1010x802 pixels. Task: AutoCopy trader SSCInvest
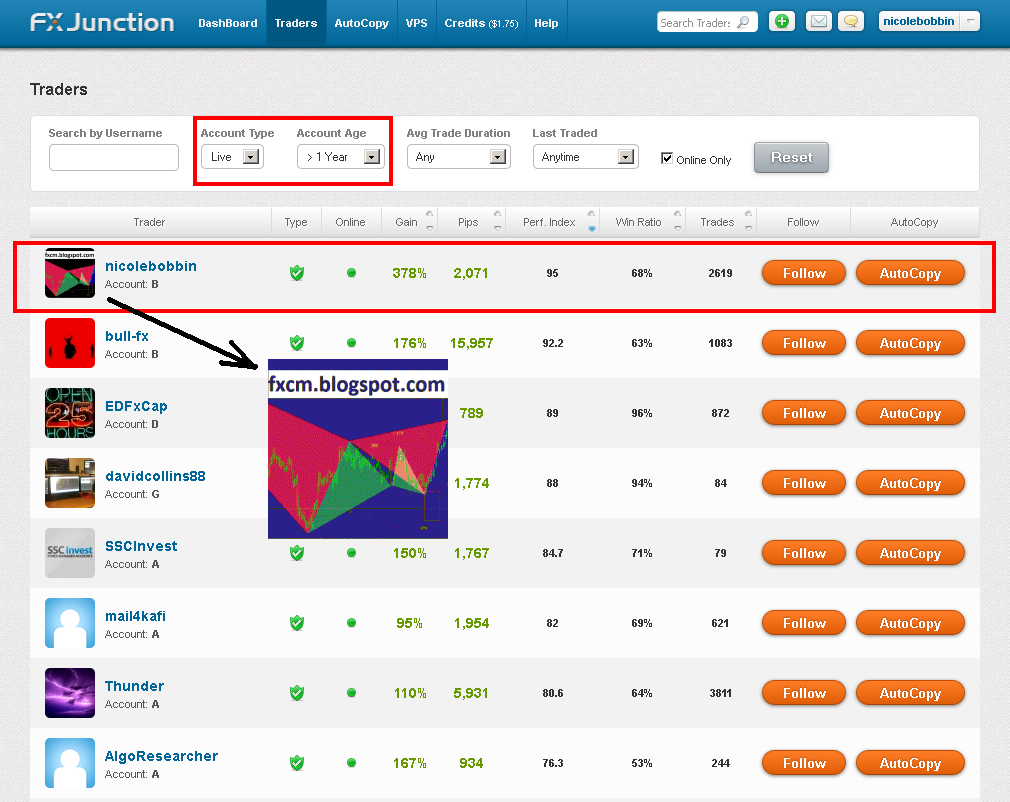click(910, 553)
